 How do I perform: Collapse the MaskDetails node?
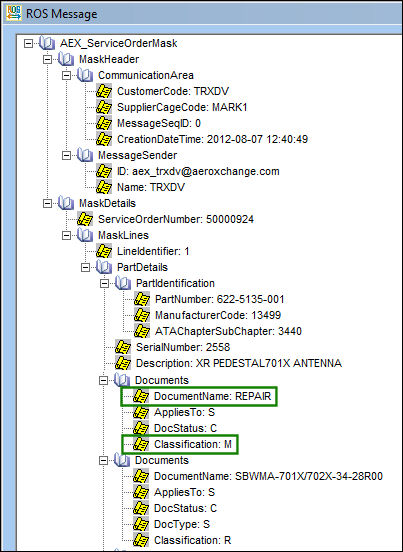click(x=48, y=204)
